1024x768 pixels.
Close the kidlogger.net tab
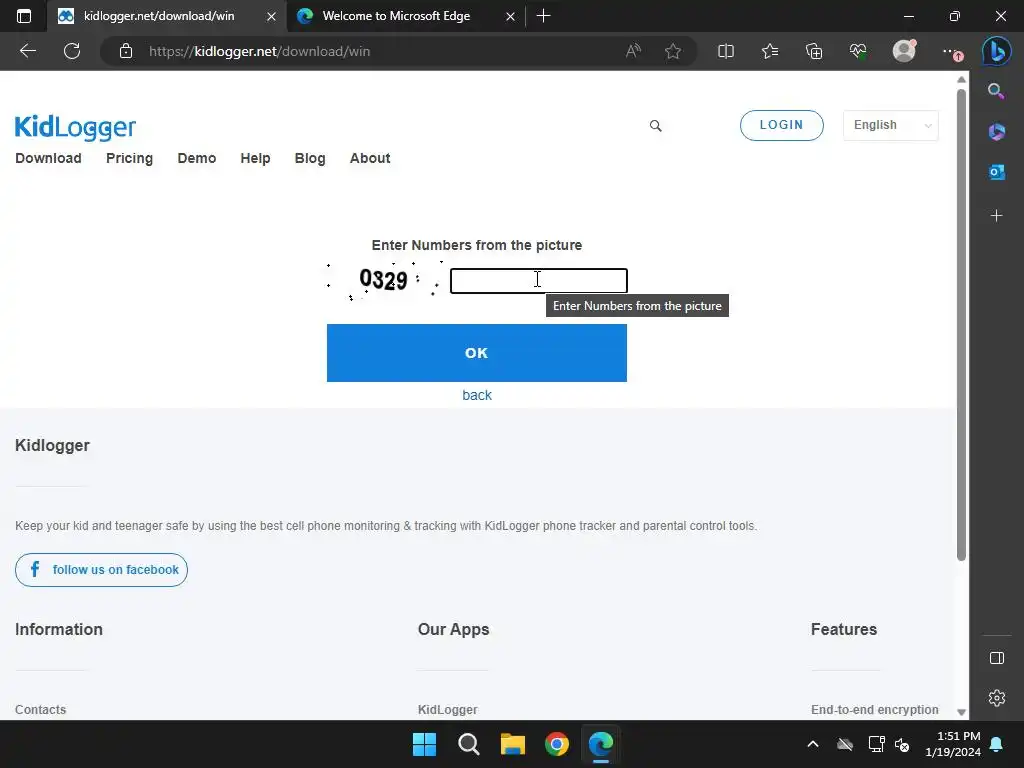[271, 16]
